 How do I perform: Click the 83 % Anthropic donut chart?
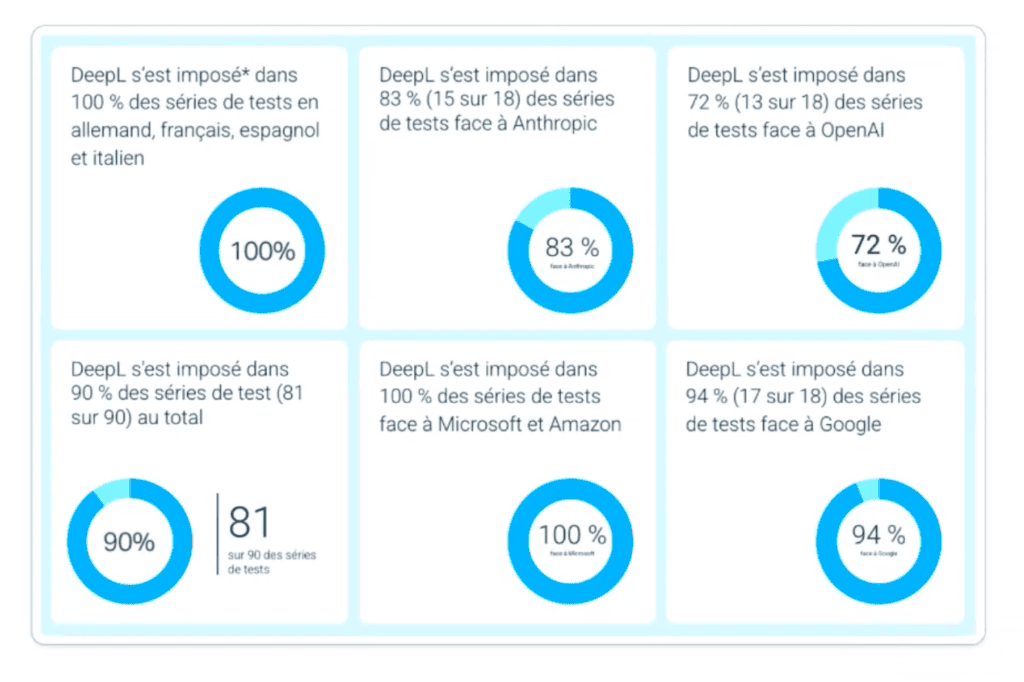coord(571,249)
